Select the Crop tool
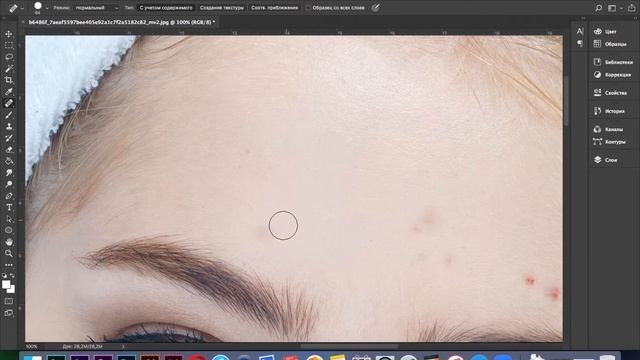640x360 pixels. tap(9, 80)
